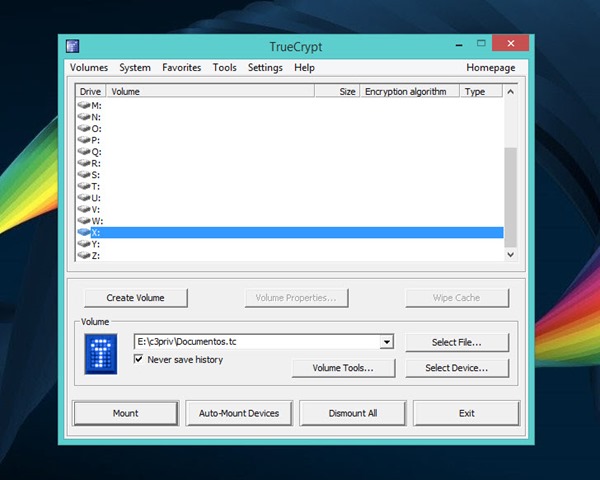Select the P: drive icon

click(84, 140)
